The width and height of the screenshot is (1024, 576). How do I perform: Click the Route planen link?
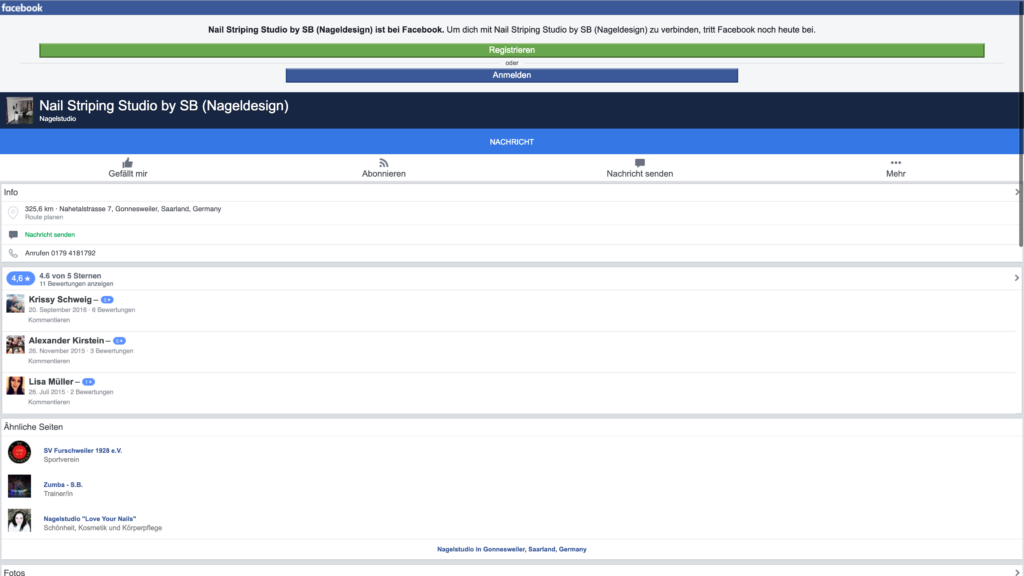(x=44, y=217)
